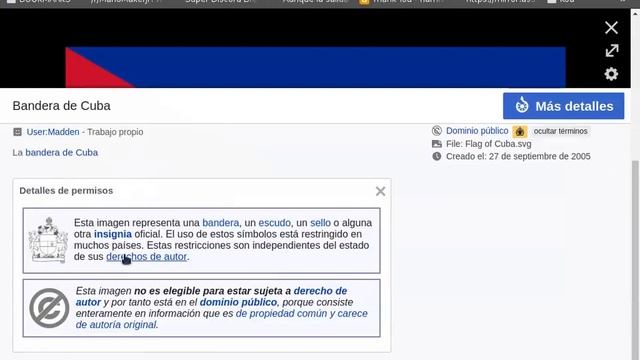Open the image in fullscreen mode

[x=611, y=51]
